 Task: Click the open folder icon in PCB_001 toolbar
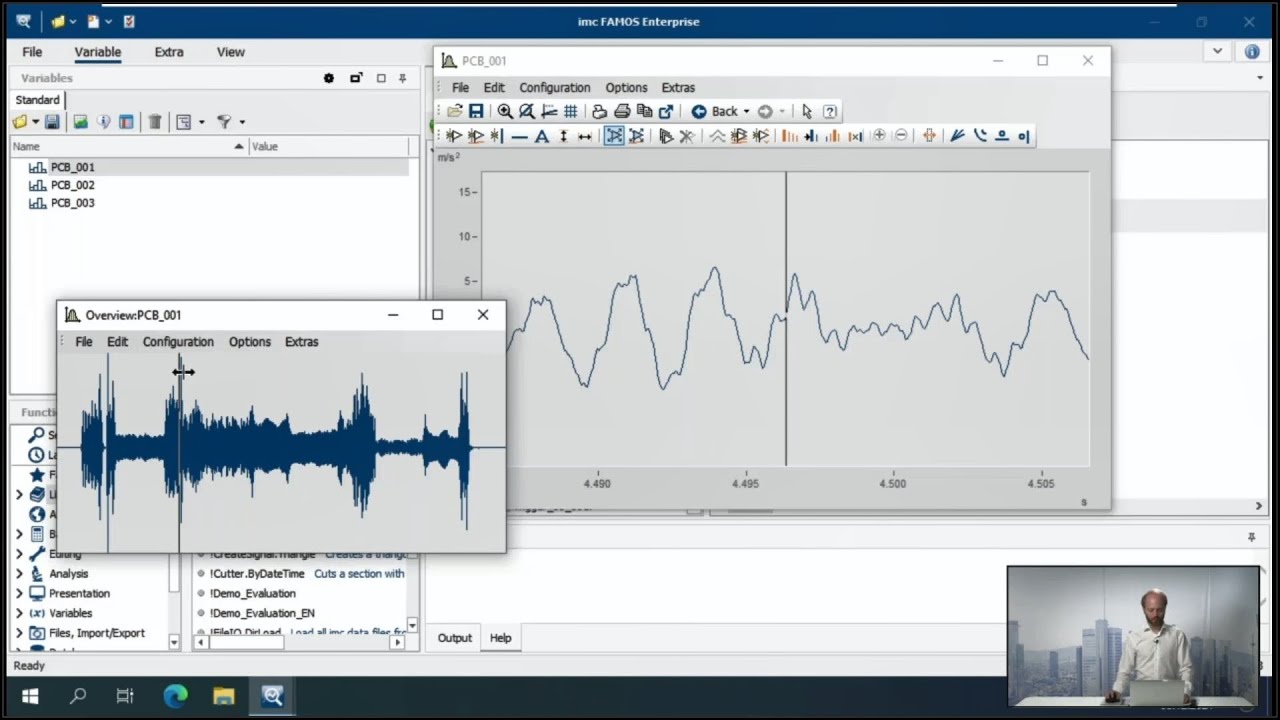(x=454, y=111)
